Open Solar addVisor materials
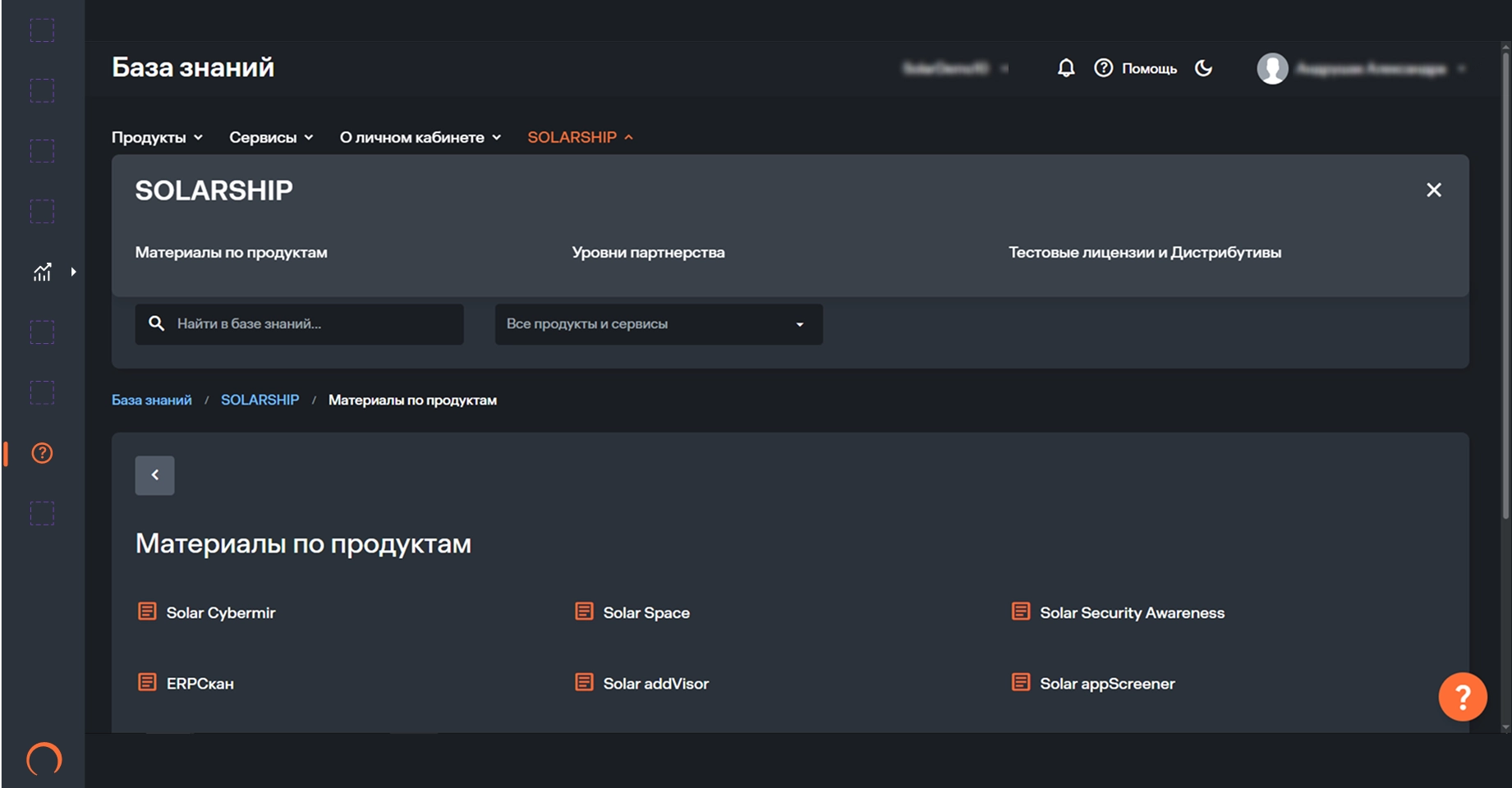 click(x=655, y=683)
